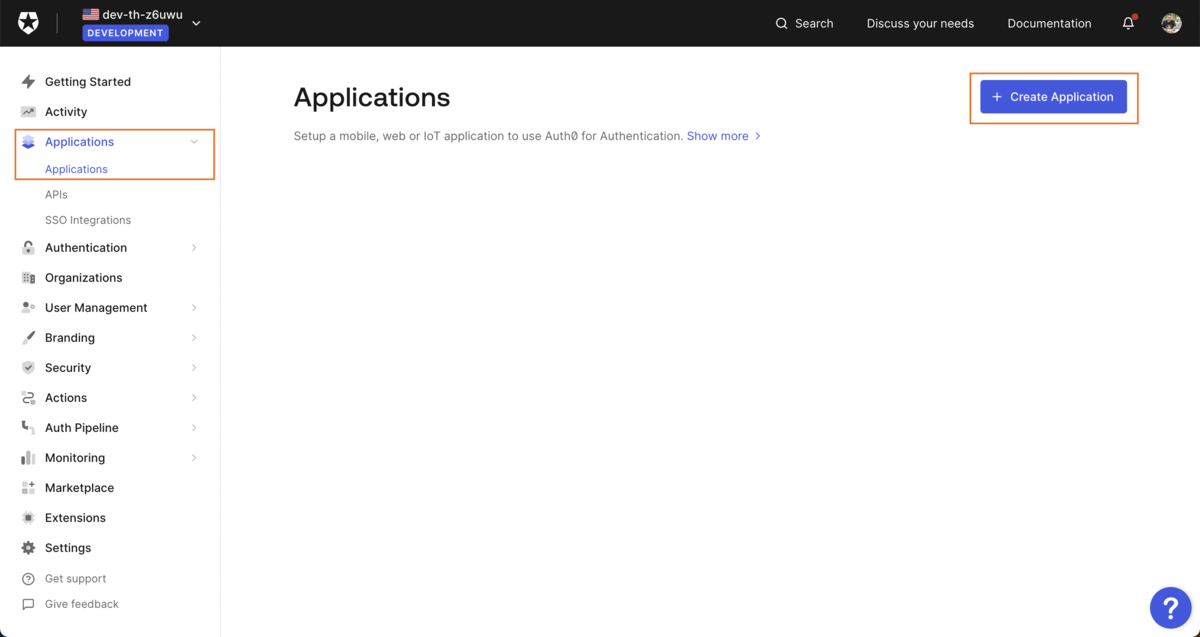Screen dimensions: 1200x637
Task: Click the Auth0 shield logo
Action: [28, 23]
